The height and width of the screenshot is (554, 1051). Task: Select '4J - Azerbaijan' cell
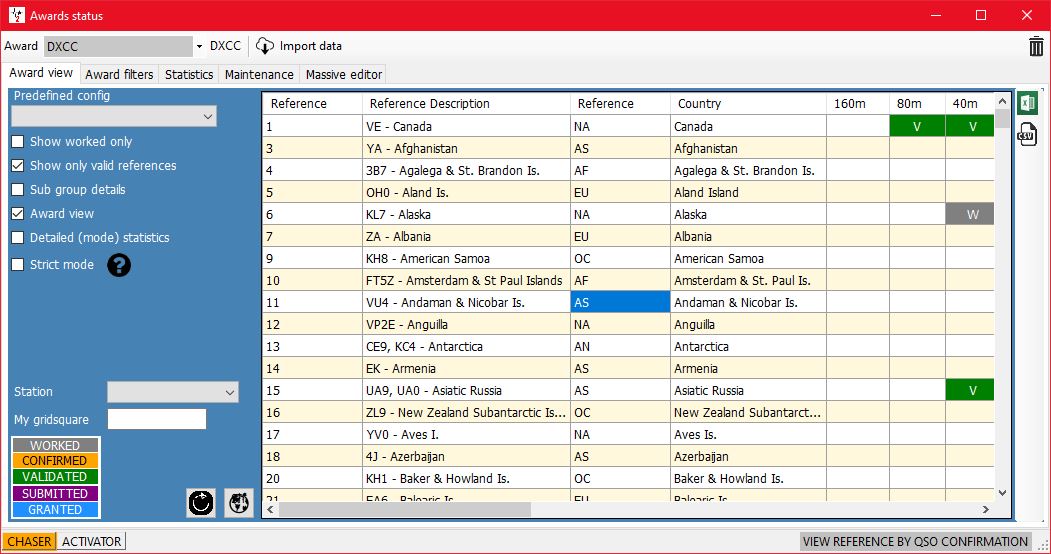coord(466,456)
